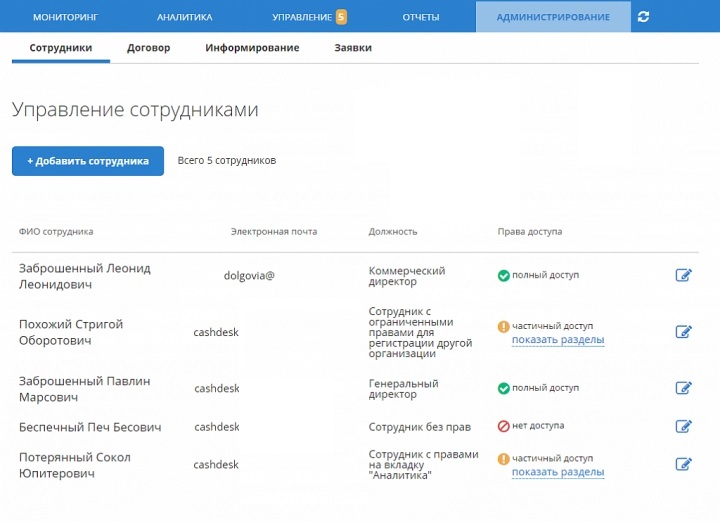Click the Добавить сотрудника button
Screen dimensions: 720x523
pos(88,161)
